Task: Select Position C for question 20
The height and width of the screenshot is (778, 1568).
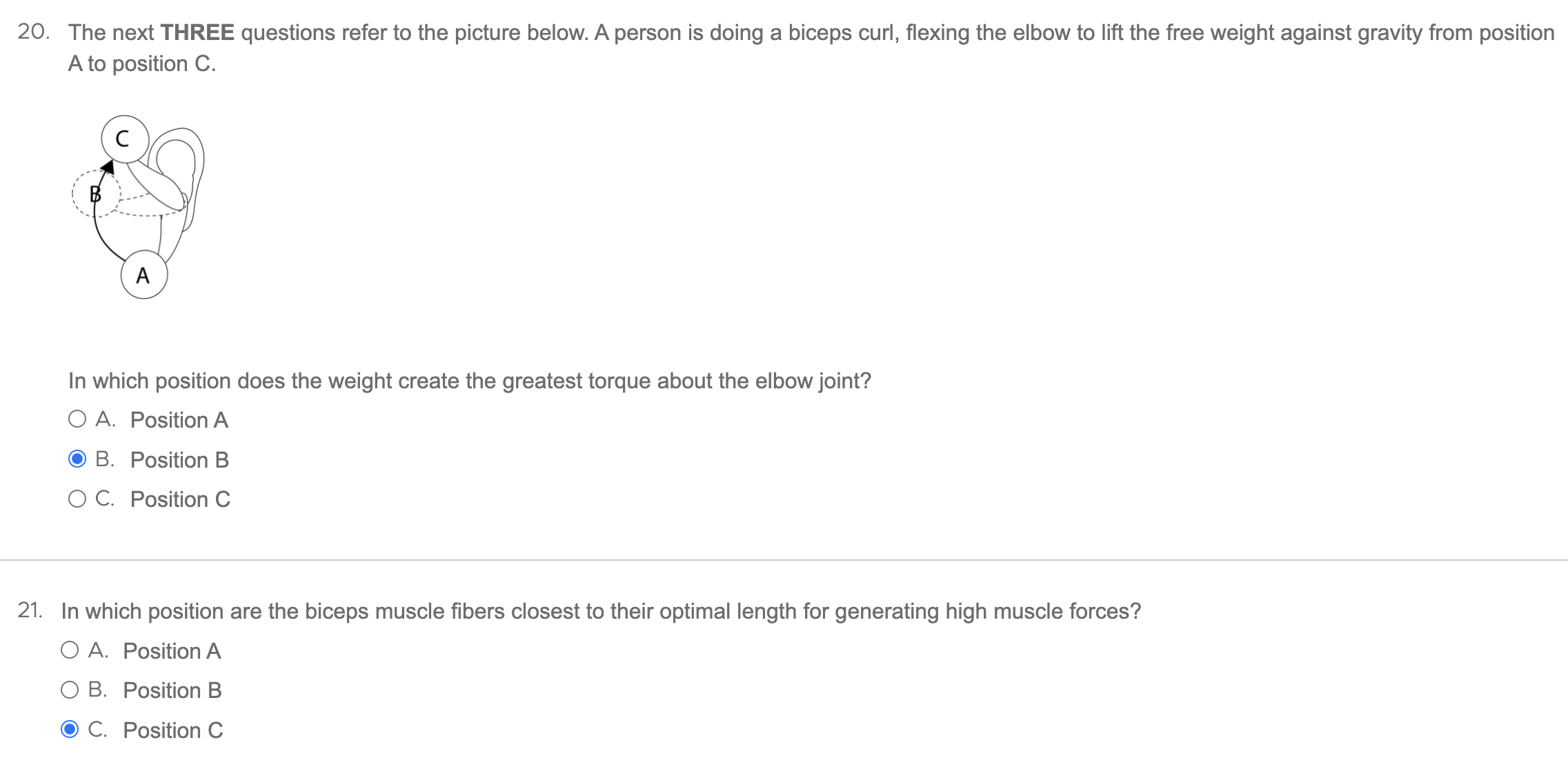Action: pyautogui.click(x=77, y=499)
